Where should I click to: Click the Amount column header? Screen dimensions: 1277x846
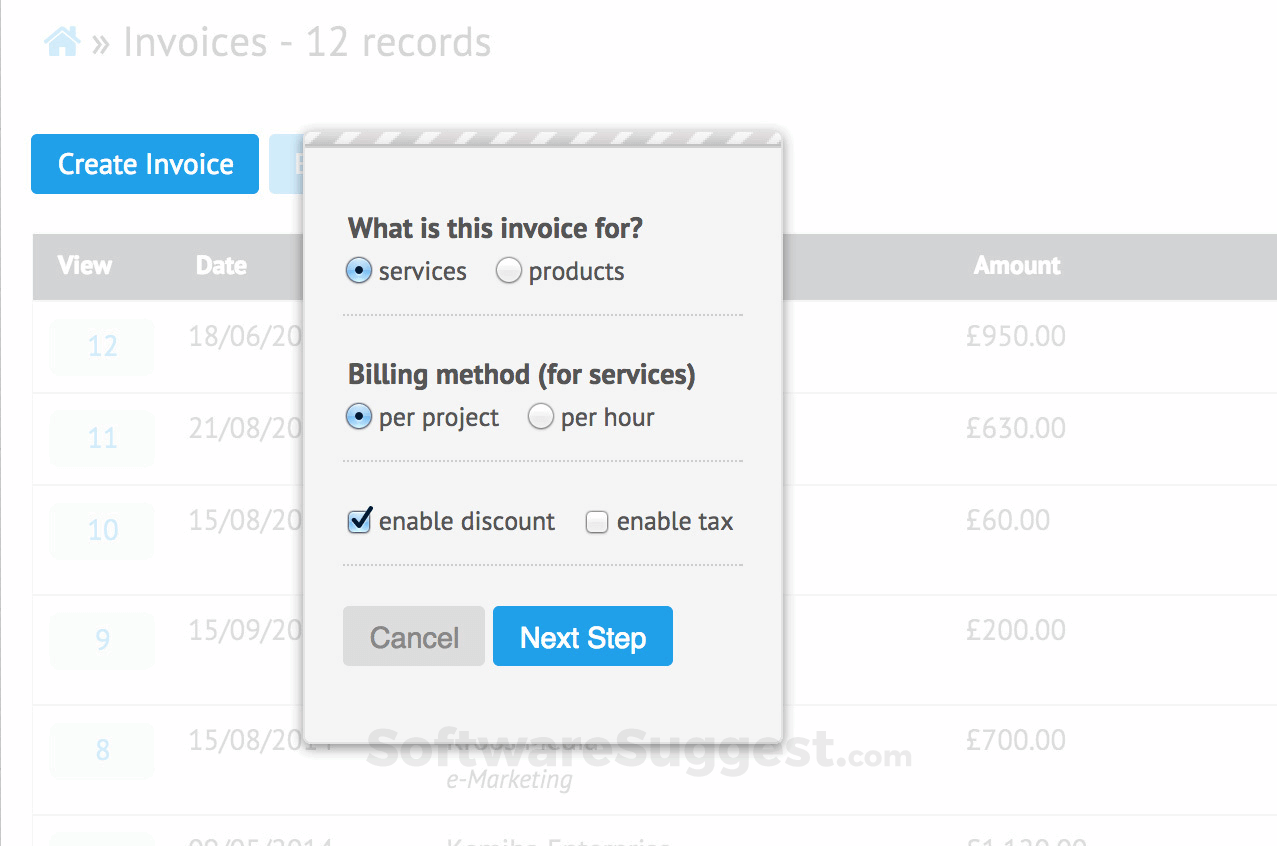(x=1017, y=266)
